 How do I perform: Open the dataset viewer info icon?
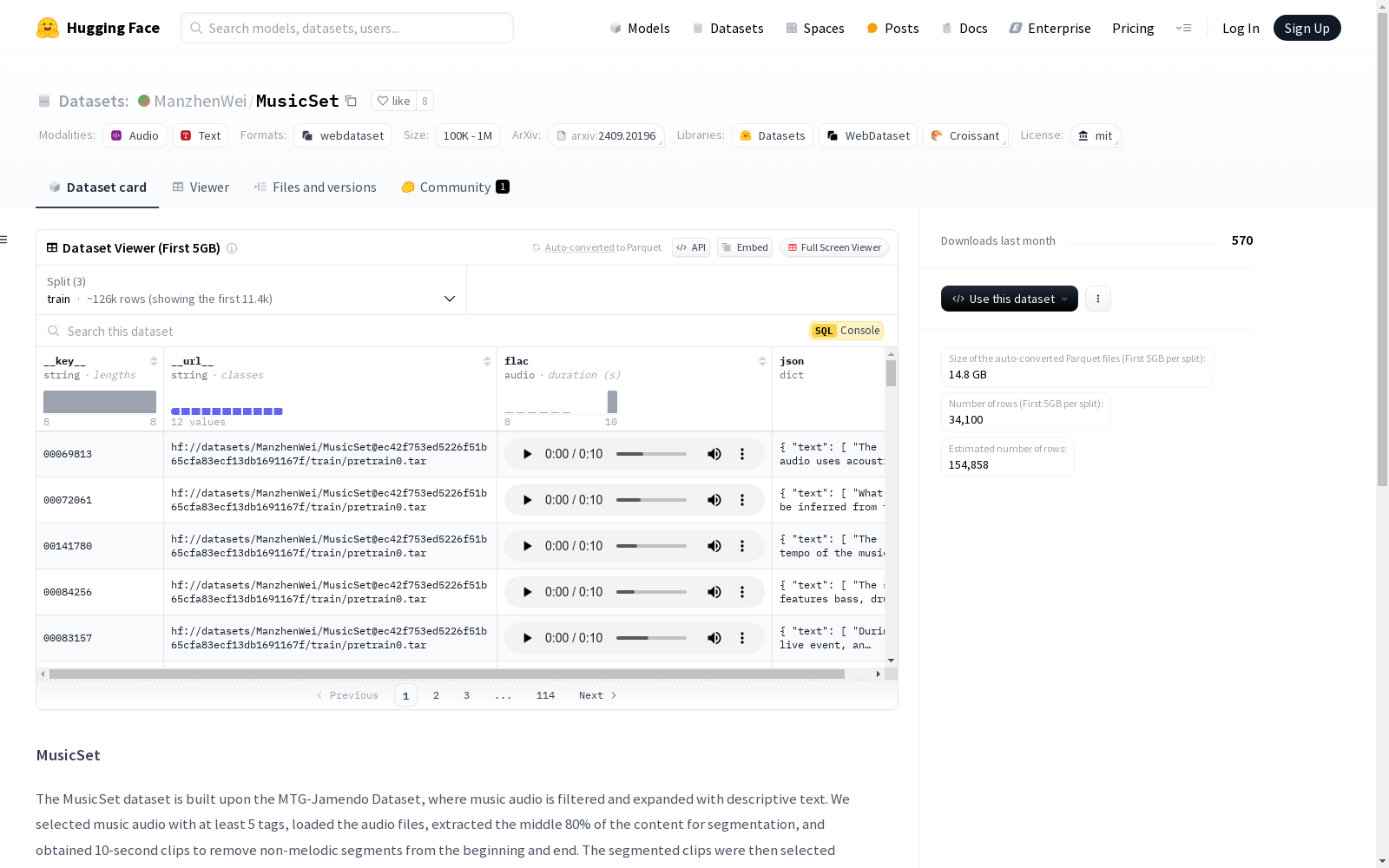(232, 248)
